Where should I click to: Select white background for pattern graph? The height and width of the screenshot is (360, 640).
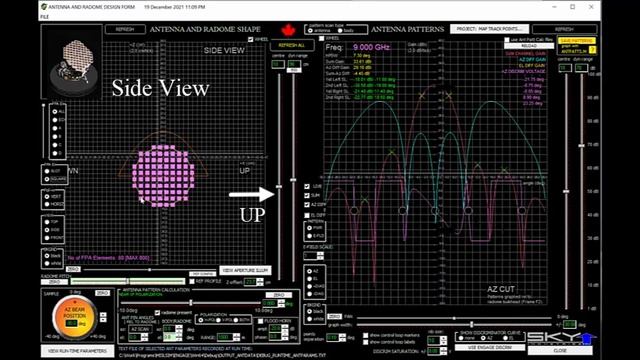[x=309, y=319]
